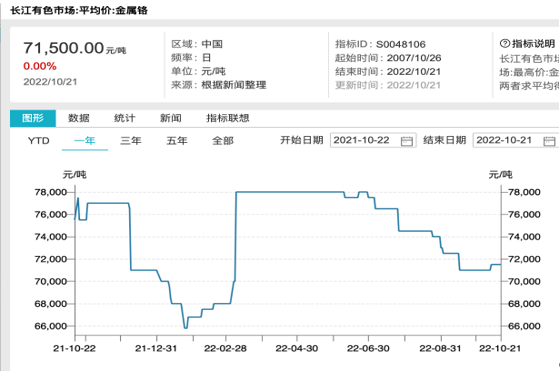
Task: Click the 开始日期 input showing 2021-10-22
Action: pyautogui.click(x=373, y=140)
